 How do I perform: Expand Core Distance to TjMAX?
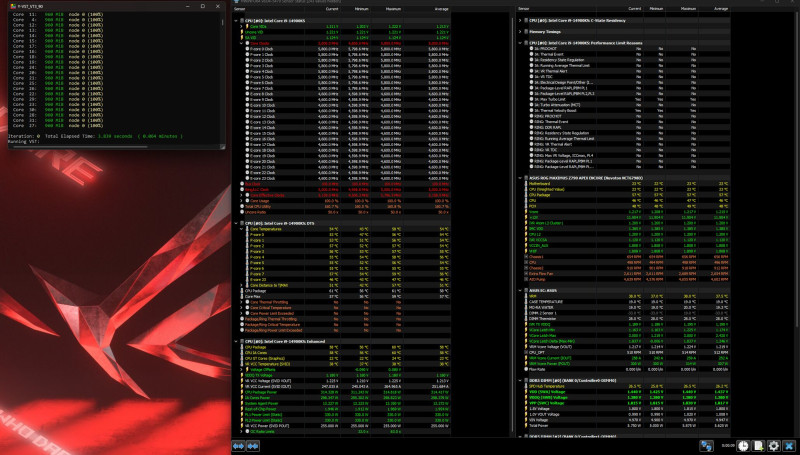[x=241, y=285]
